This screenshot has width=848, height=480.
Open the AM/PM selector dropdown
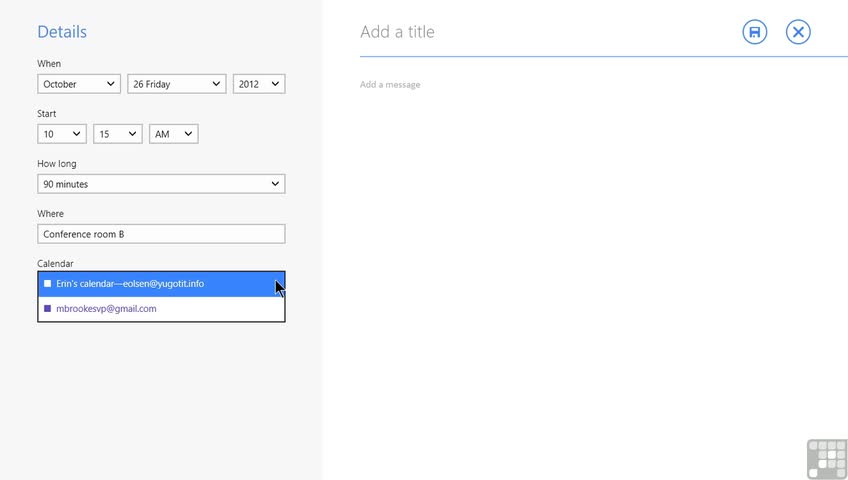174,134
